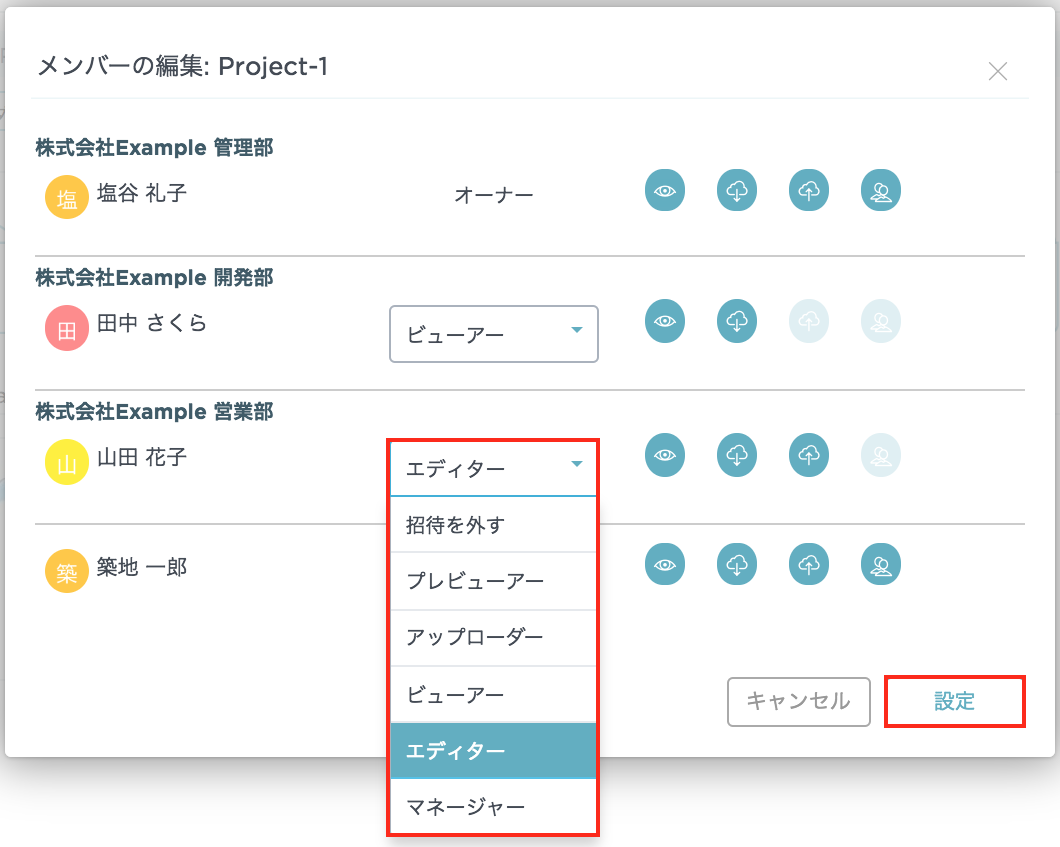Click the download cloud icon for 塩谷 礼子
The image size is (1060, 847).
click(736, 190)
